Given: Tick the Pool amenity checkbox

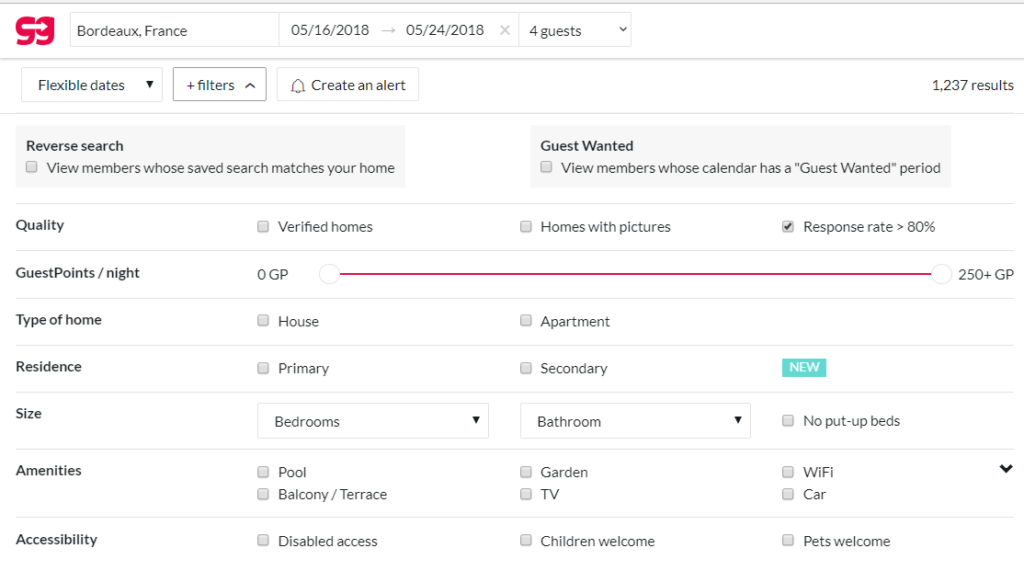Looking at the screenshot, I should 263,472.
